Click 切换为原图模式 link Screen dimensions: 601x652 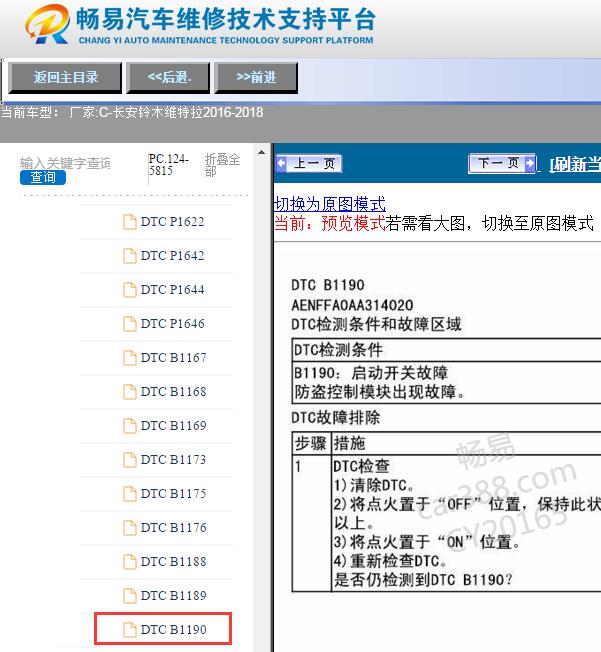329,204
